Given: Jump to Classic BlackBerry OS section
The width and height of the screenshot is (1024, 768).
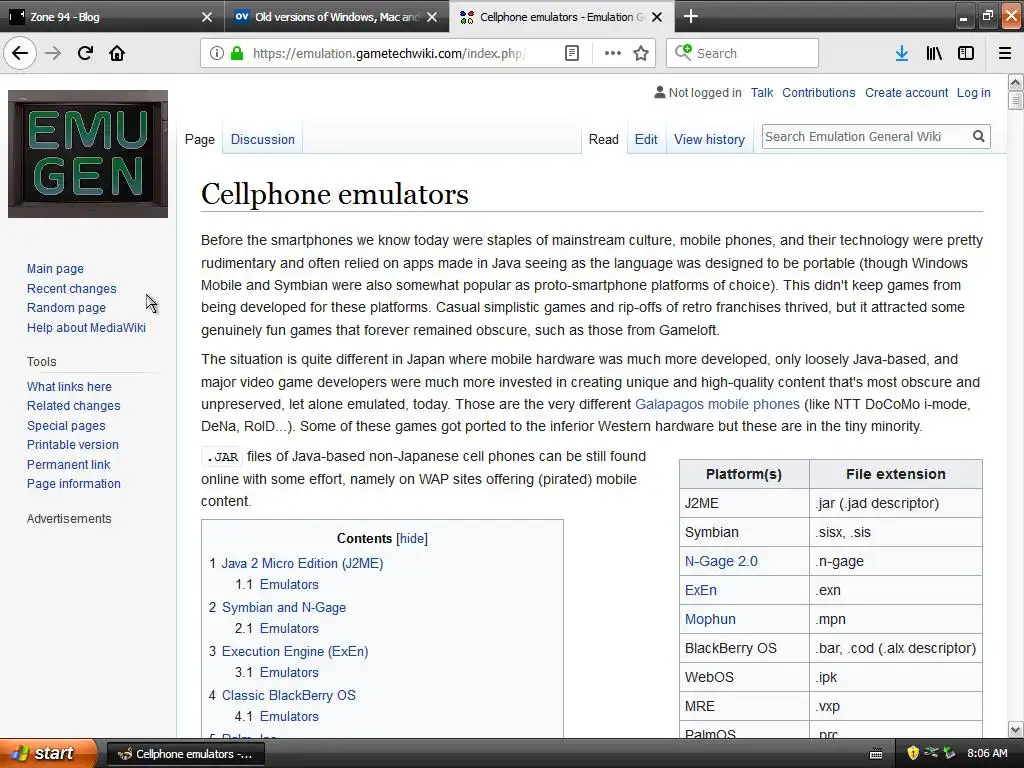Looking at the screenshot, I should (289, 696).
